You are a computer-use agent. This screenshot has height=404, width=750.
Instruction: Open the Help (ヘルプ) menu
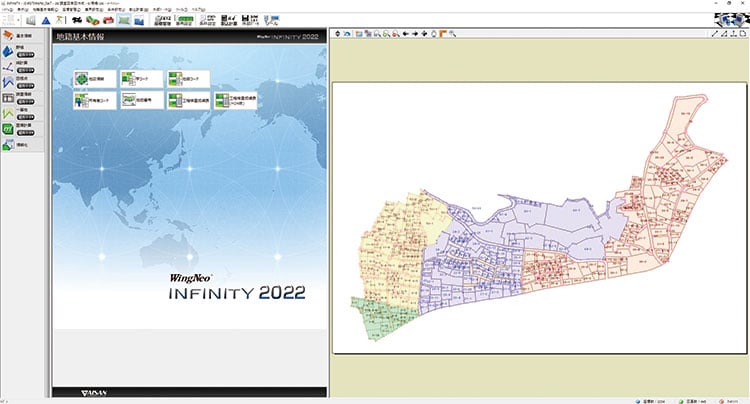(199, 10)
